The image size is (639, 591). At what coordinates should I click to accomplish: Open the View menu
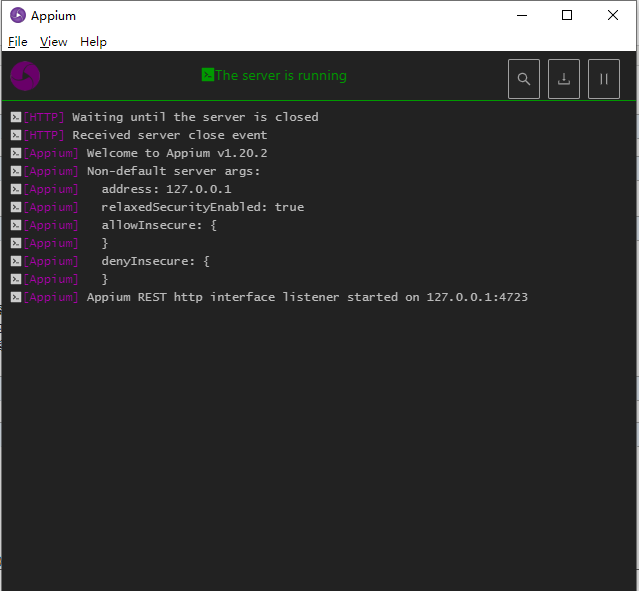(53, 42)
